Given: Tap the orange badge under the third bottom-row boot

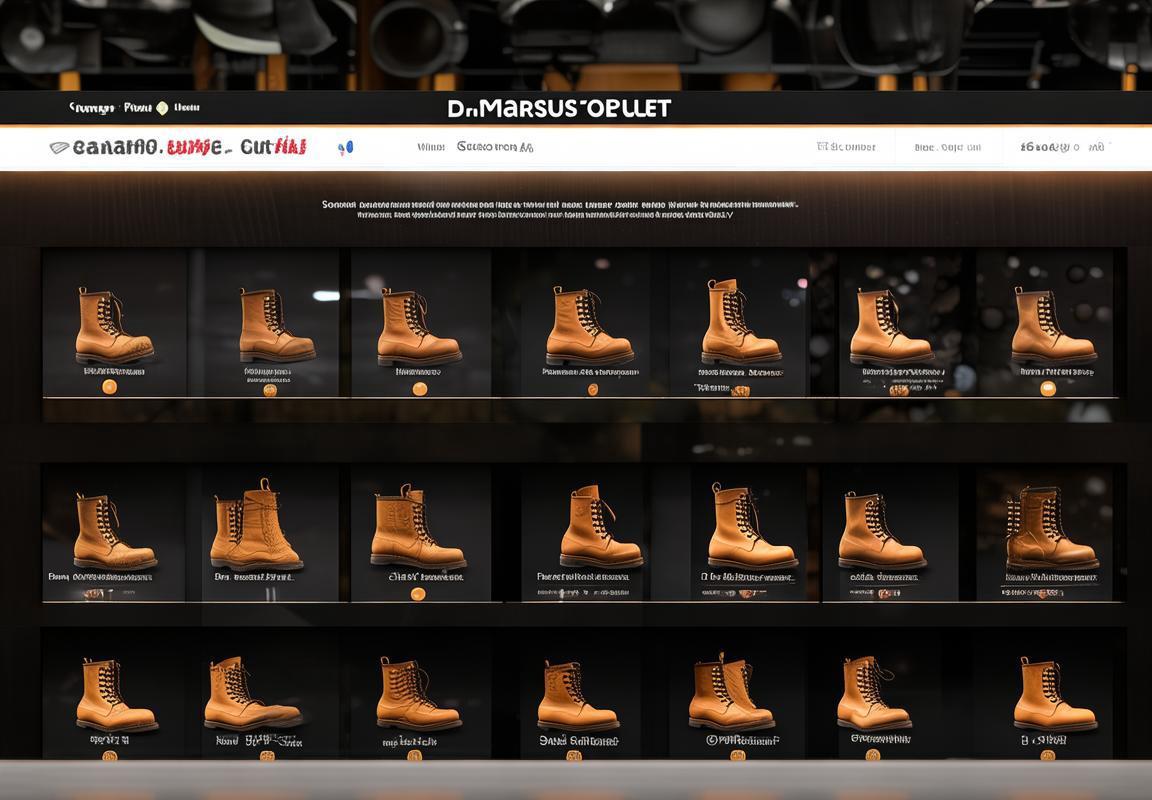Looking at the screenshot, I should pyautogui.click(x=414, y=754).
